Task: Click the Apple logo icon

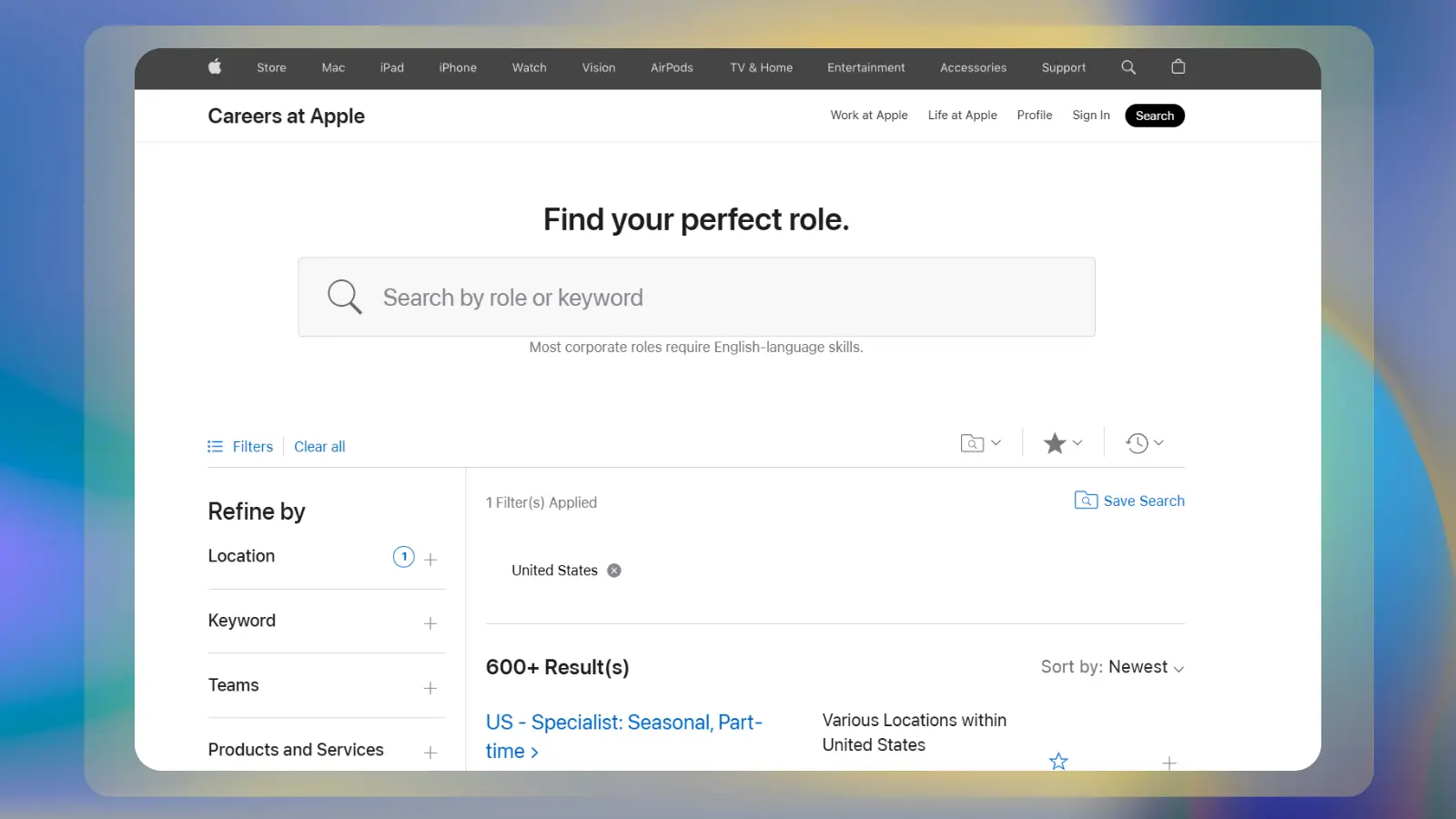Action: [215, 66]
